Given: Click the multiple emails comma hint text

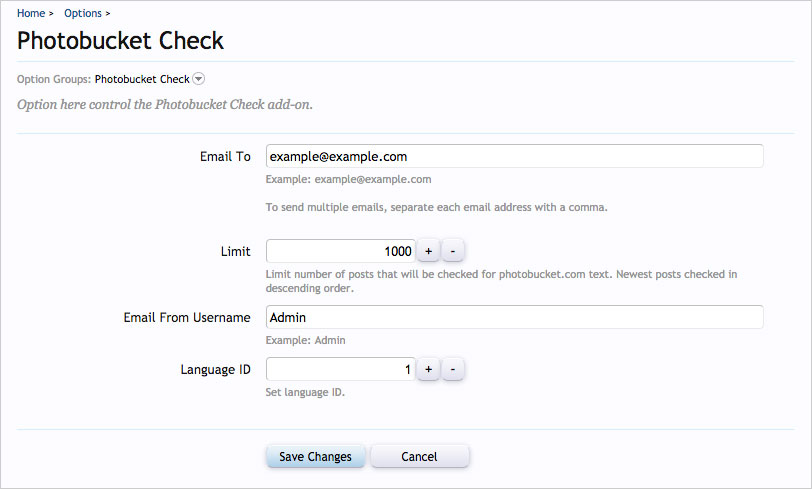Looking at the screenshot, I should (x=437, y=207).
